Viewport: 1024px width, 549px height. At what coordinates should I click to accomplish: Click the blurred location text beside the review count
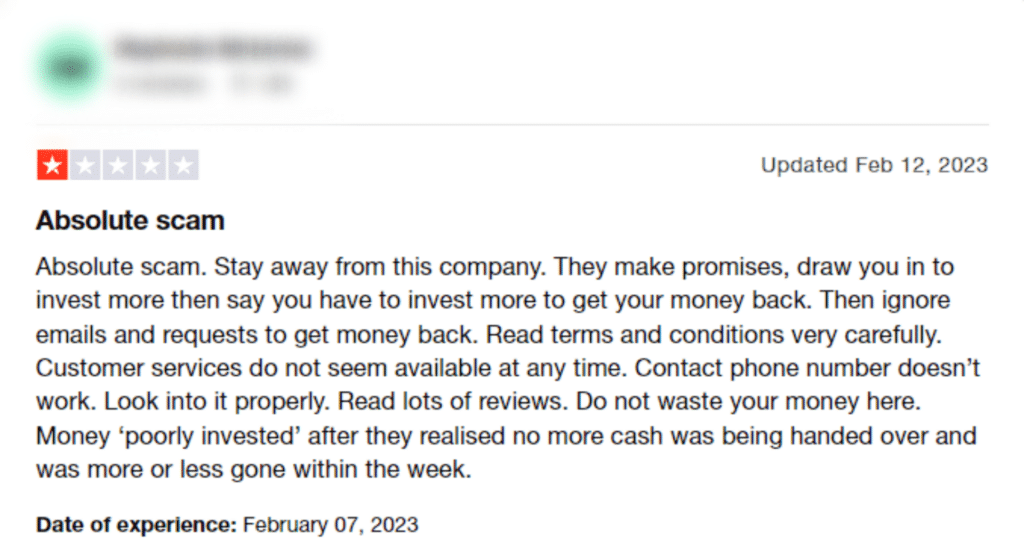tap(261, 84)
